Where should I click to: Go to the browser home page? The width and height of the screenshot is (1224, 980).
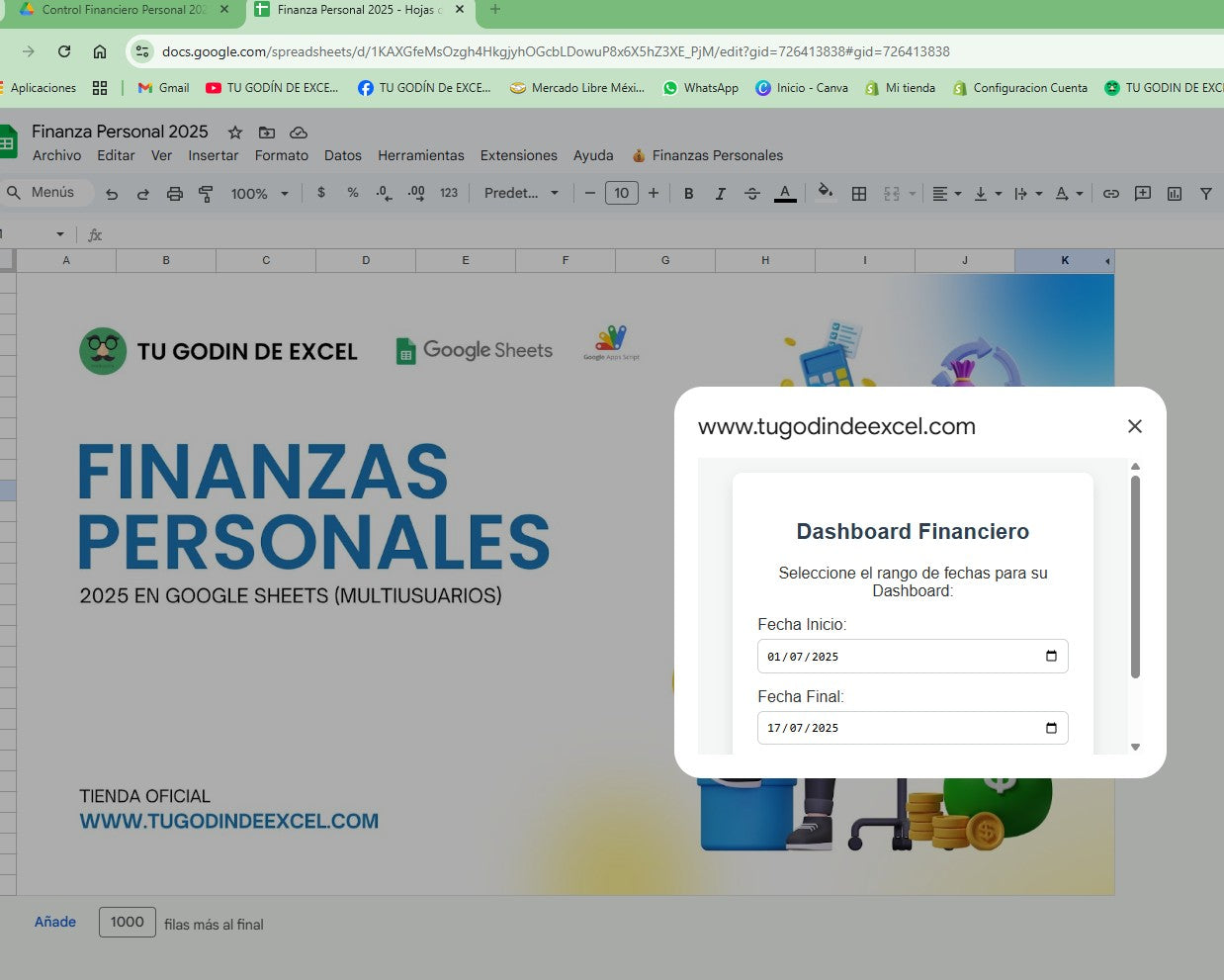100,51
